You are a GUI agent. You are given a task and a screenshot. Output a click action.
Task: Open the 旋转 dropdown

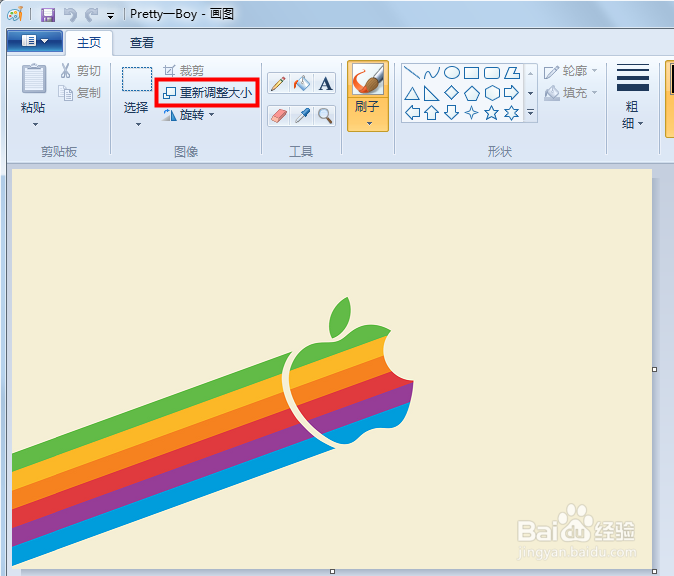tap(188, 115)
